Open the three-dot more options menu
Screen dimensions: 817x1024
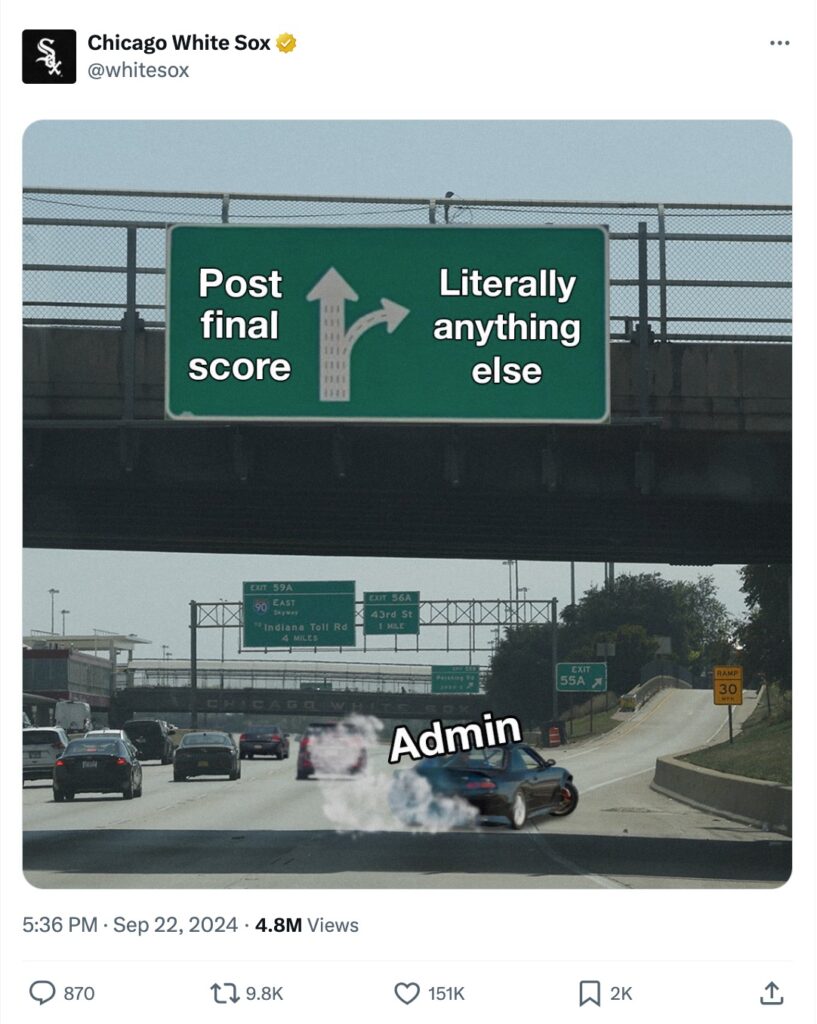pyautogui.click(x=779, y=43)
